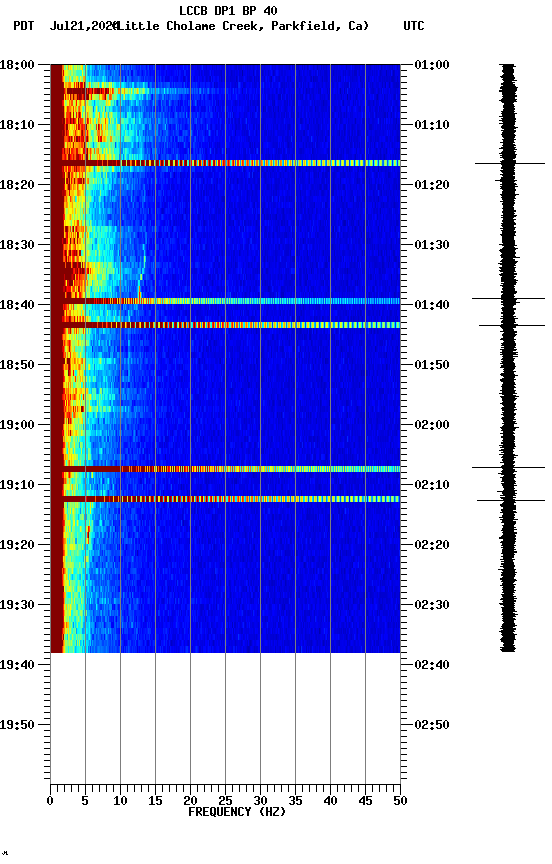Click the '19:10' PDT time label

[x=17, y=485]
